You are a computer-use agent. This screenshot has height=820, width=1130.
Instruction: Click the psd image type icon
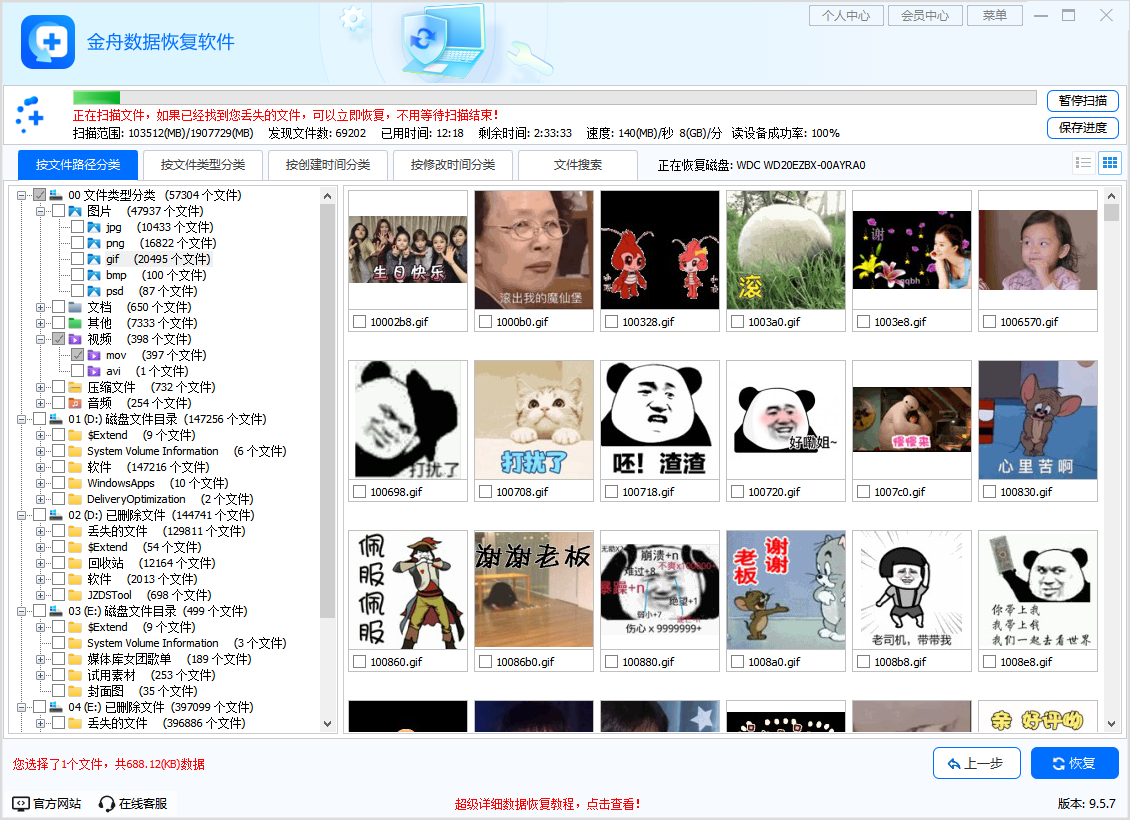[94, 291]
